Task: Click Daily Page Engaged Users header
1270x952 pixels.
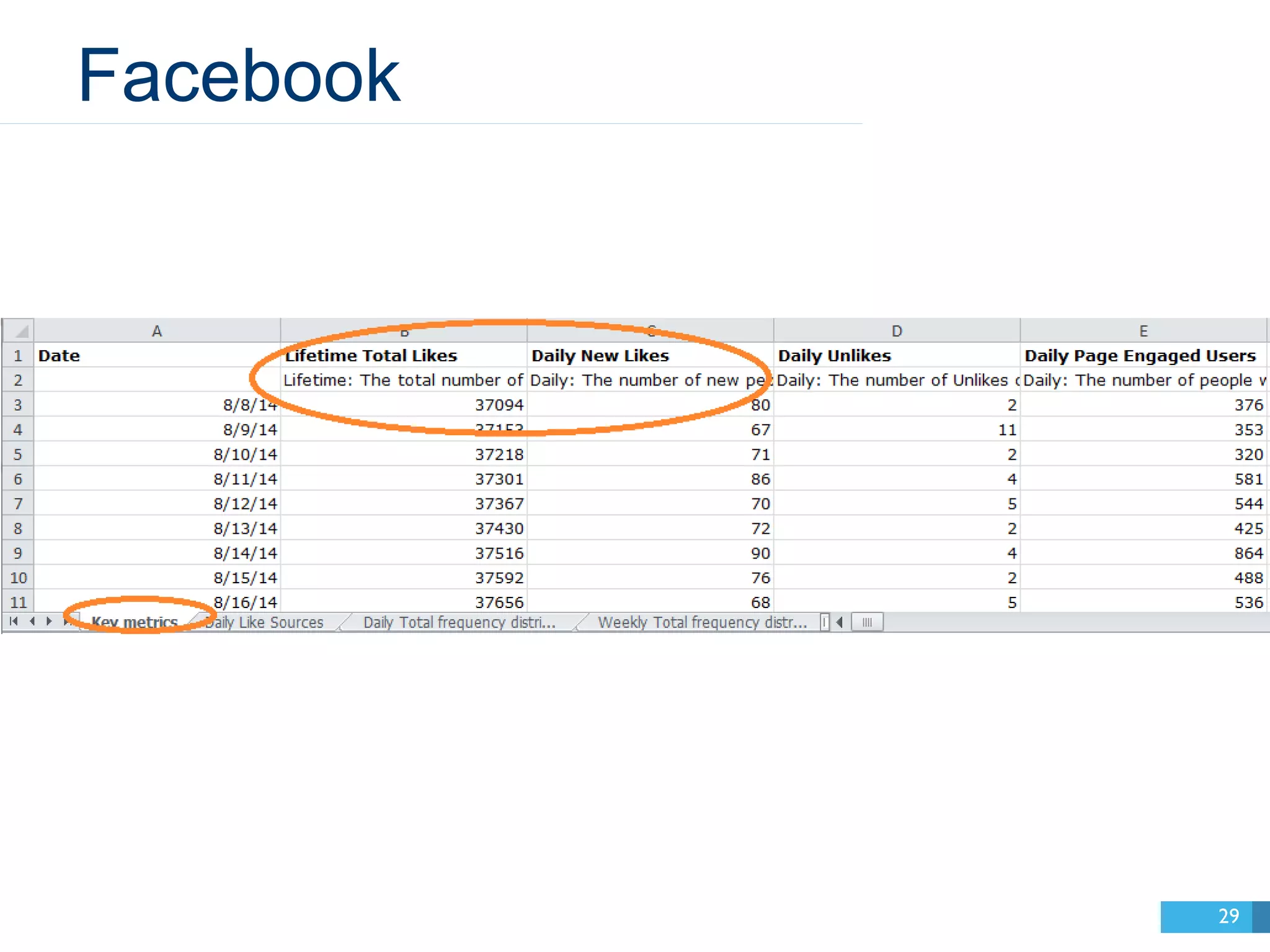Action: [1143, 356]
